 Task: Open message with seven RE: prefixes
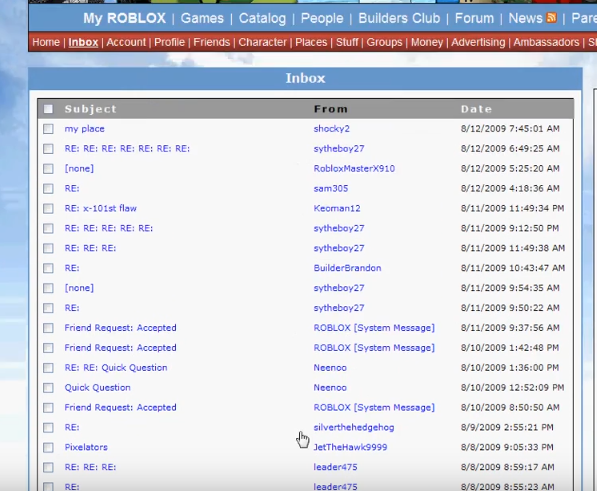(x=127, y=149)
